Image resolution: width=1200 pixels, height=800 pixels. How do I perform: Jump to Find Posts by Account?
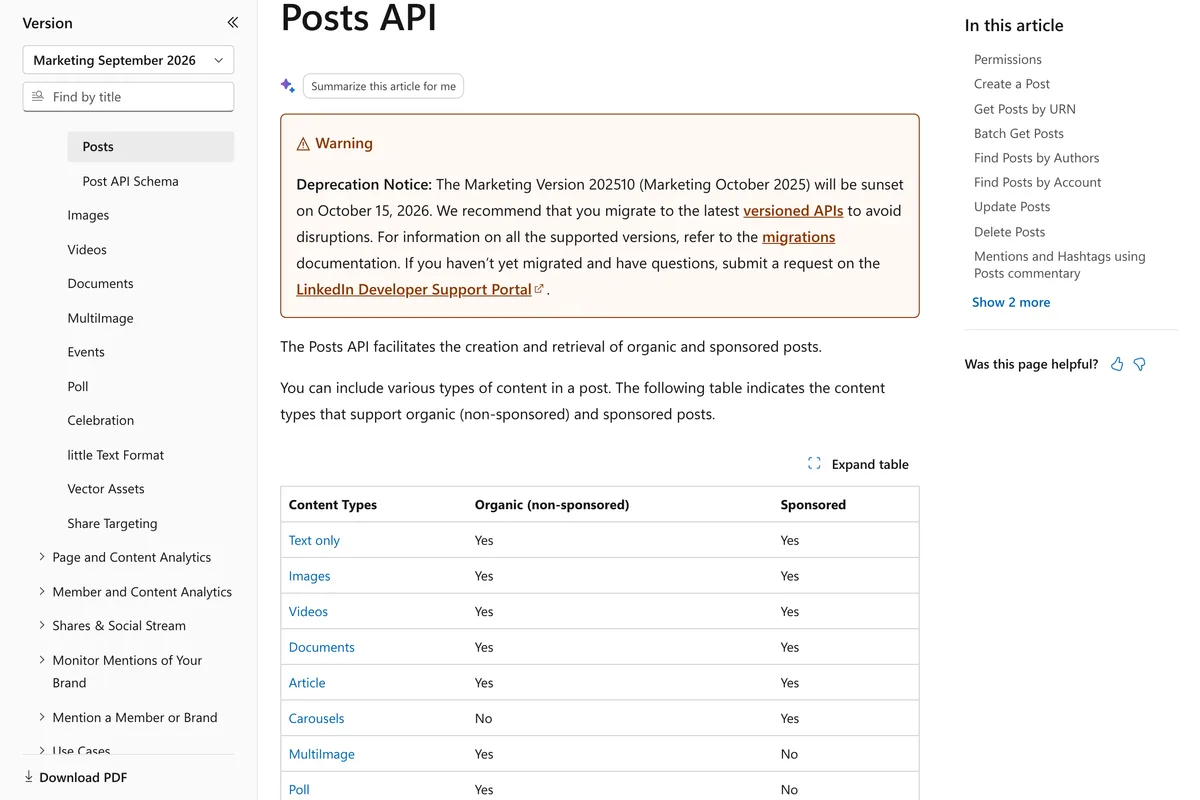(1037, 182)
